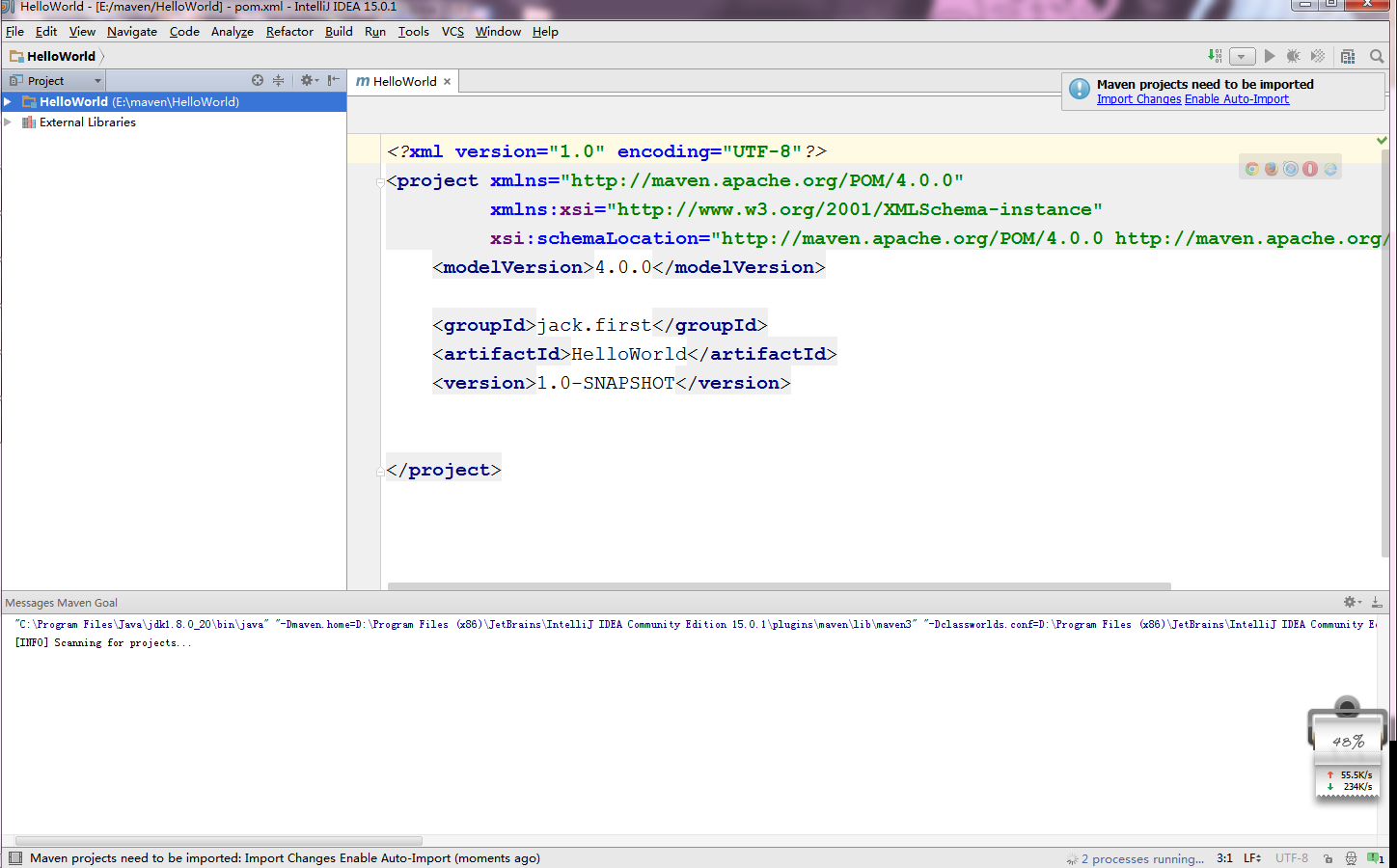
Task: Click the green Run play icon
Action: 1270,56
